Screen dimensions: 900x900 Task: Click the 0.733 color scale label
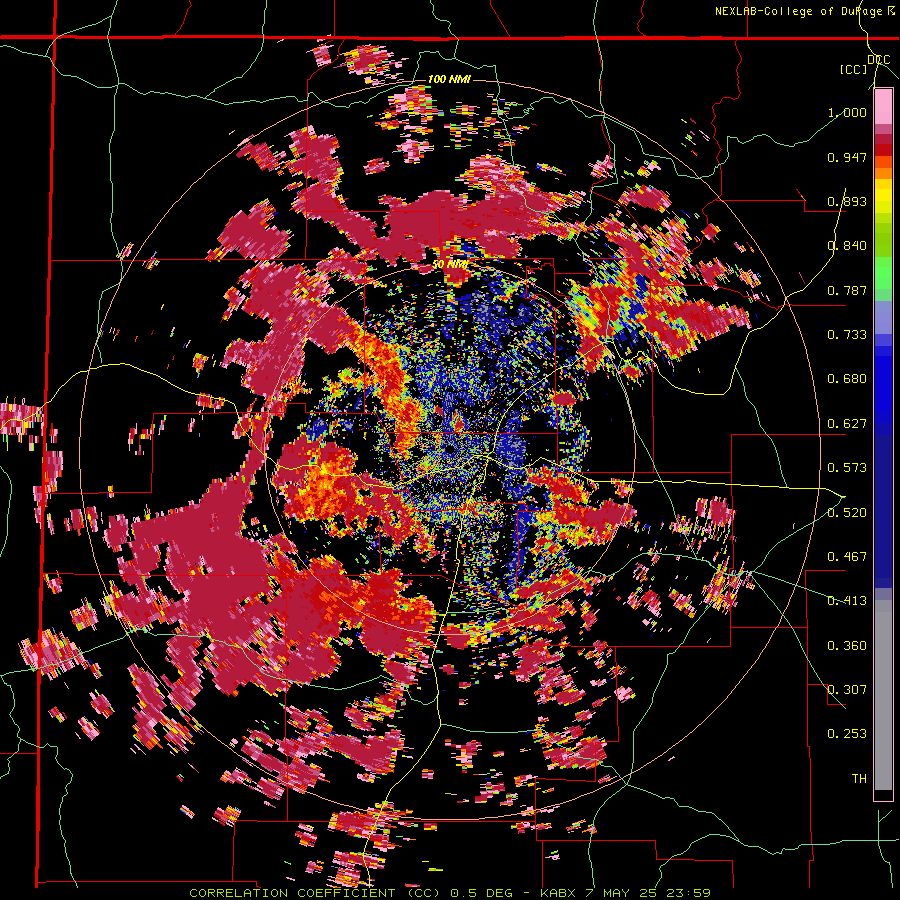point(847,335)
